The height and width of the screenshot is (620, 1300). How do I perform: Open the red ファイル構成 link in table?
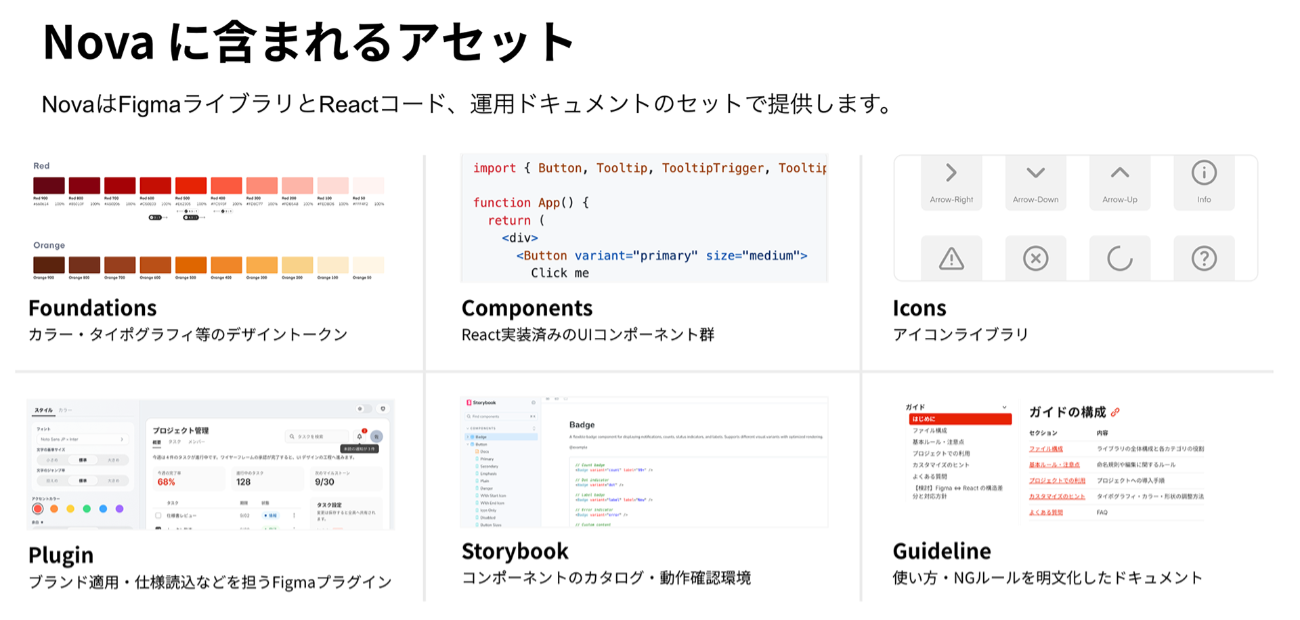[1046, 449]
